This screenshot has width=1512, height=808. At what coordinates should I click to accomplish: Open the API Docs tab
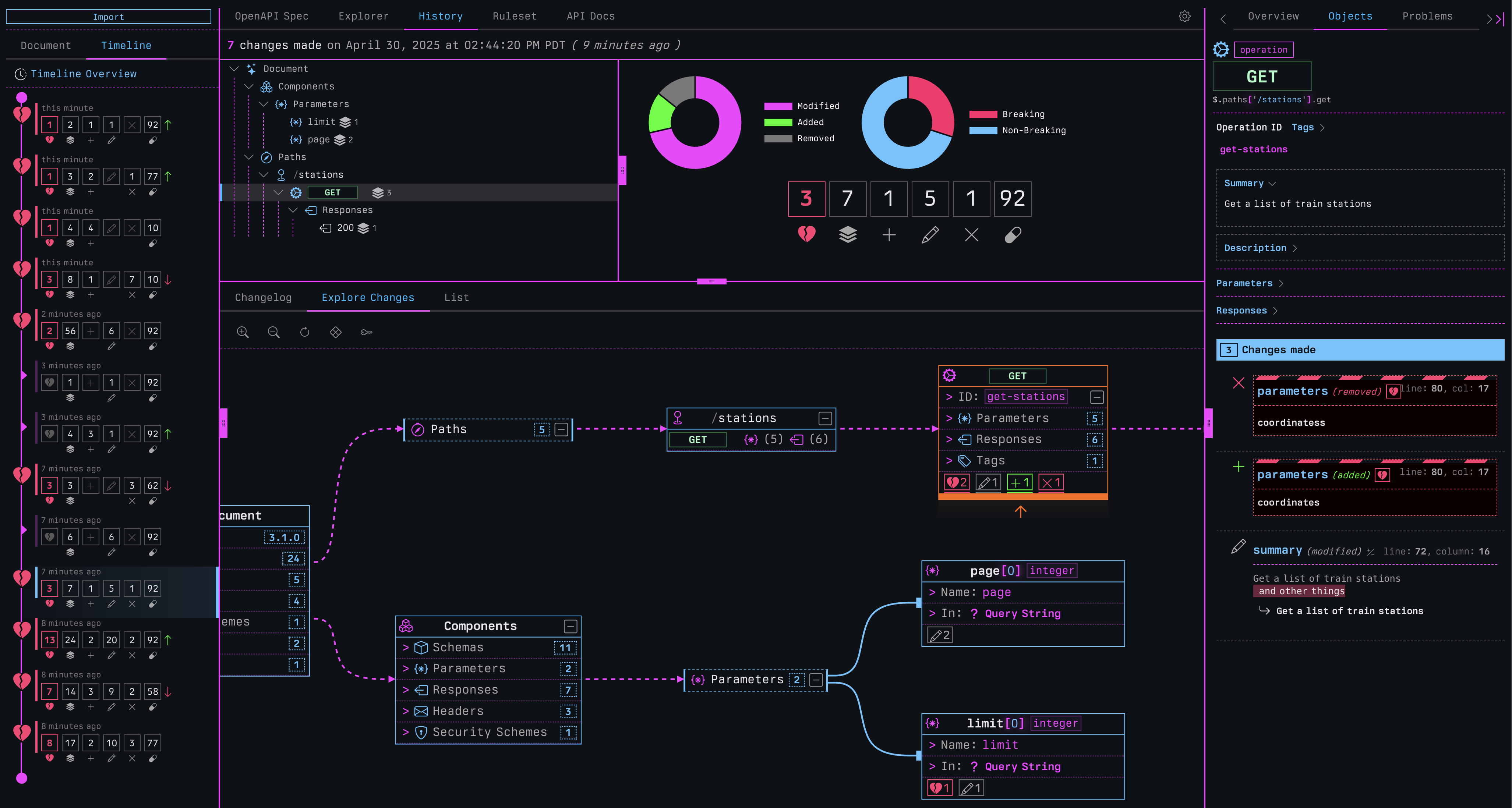point(590,17)
